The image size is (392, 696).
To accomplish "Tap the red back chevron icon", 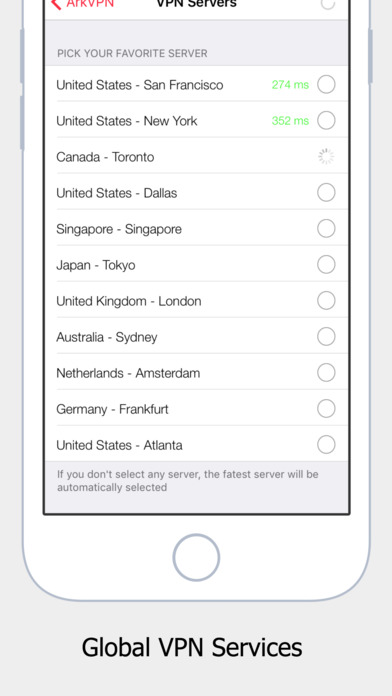I will click(x=56, y=4).
